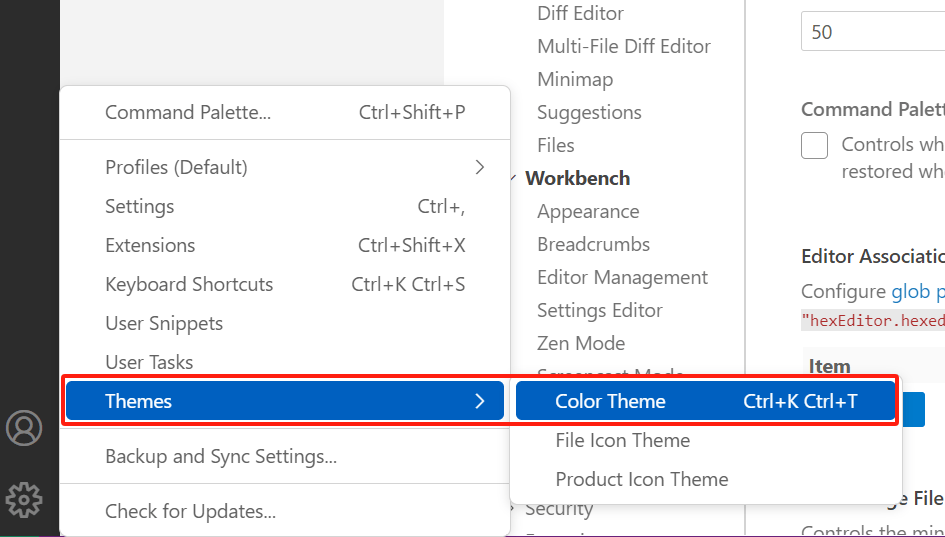Select Zen Mode settings category
Screen dimensions: 945x537
click(581, 344)
